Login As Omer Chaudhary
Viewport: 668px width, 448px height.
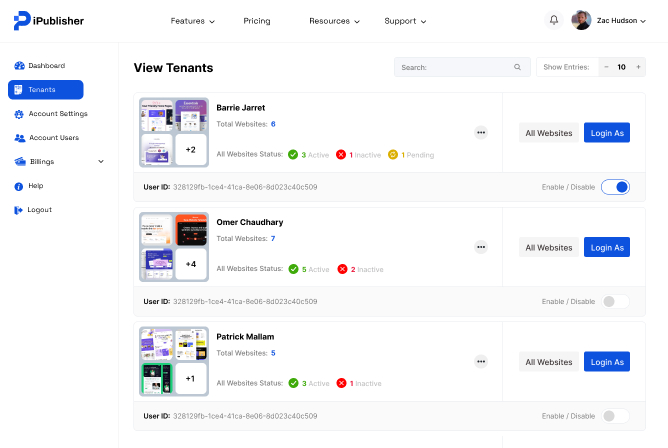coord(607,247)
